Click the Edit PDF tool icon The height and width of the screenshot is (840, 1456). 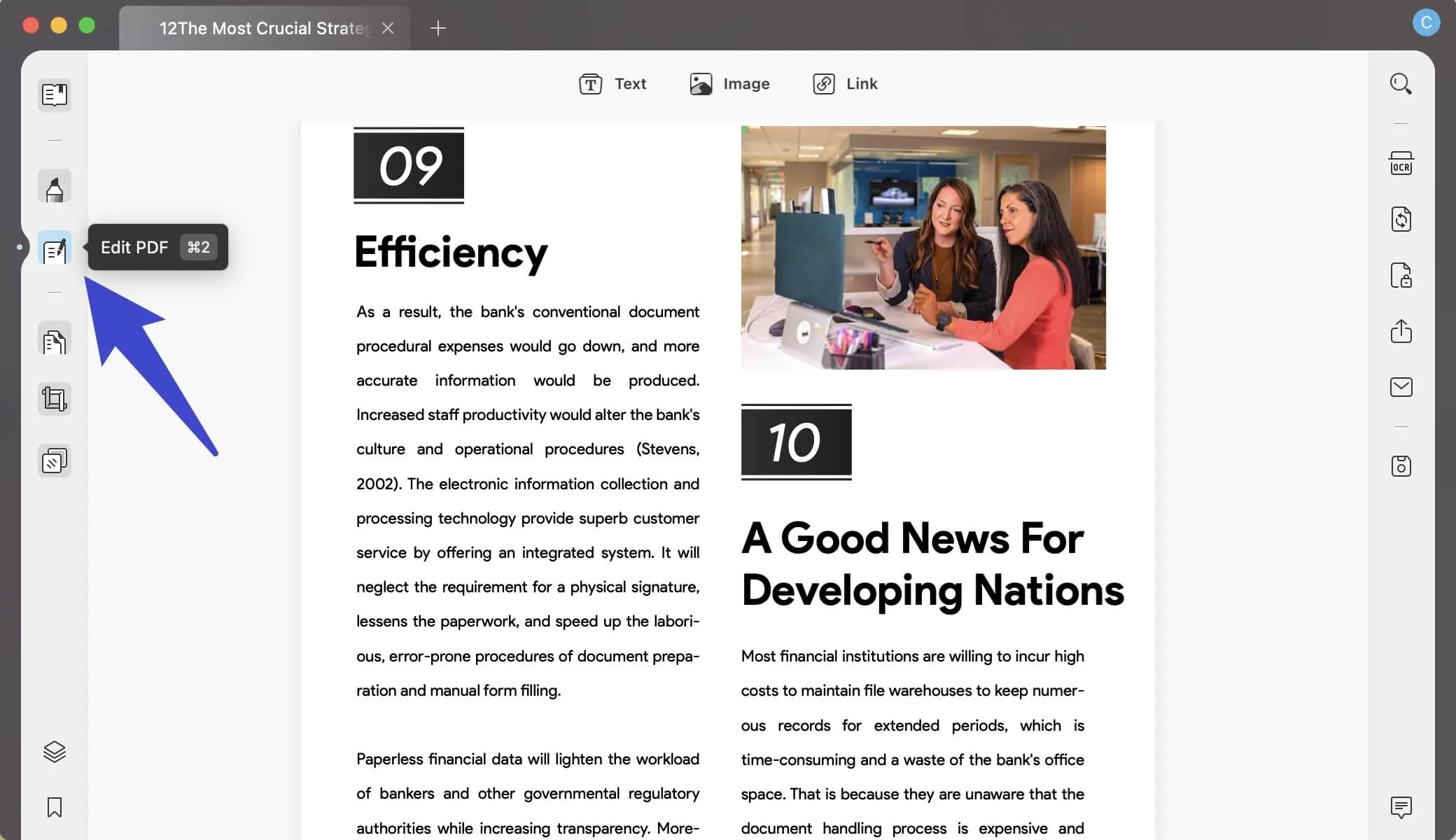[x=54, y=248]
